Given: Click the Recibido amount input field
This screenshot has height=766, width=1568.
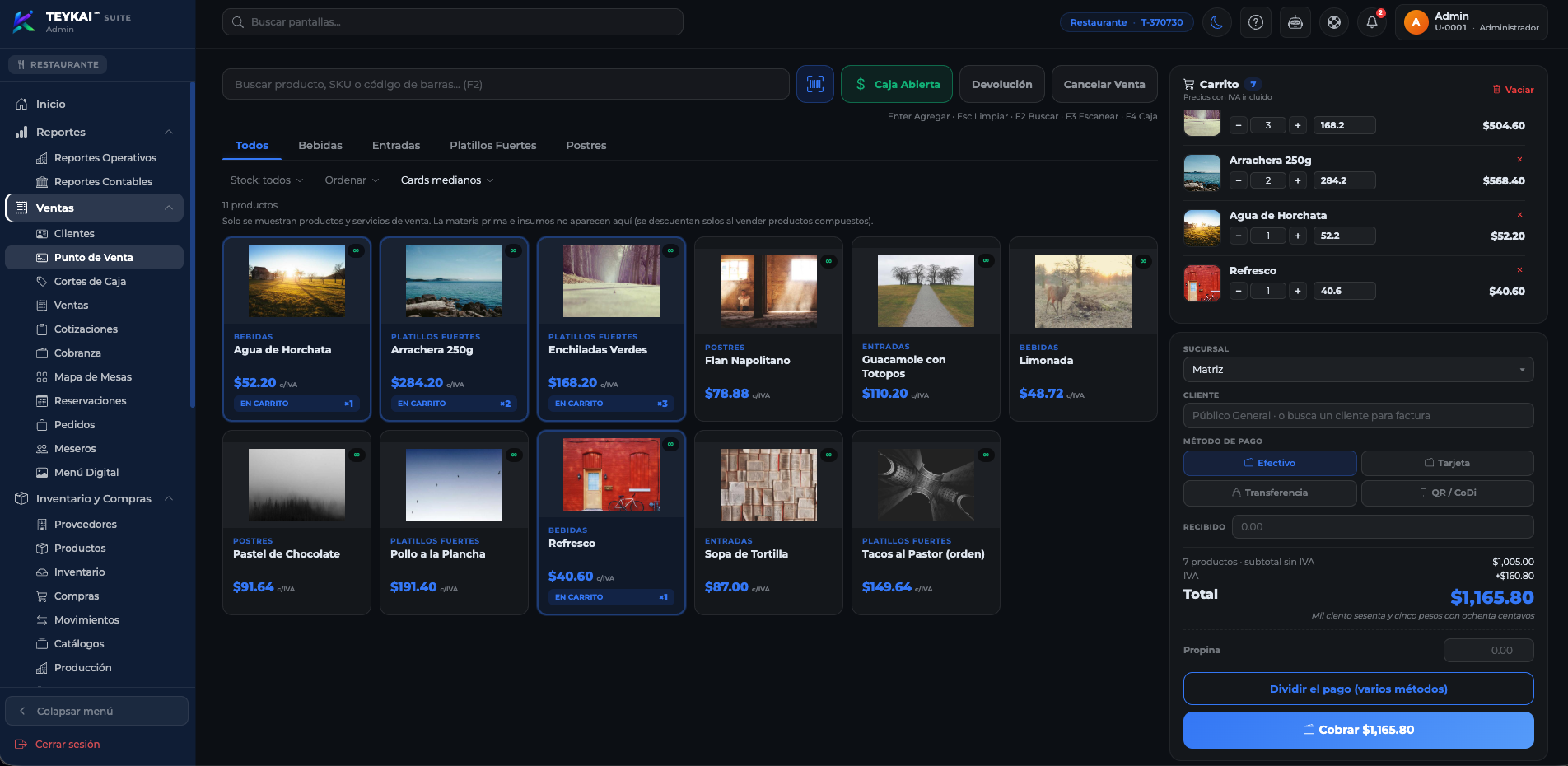Looking at the screenshot, I should pyautogui.click(x=1383, y=527).
